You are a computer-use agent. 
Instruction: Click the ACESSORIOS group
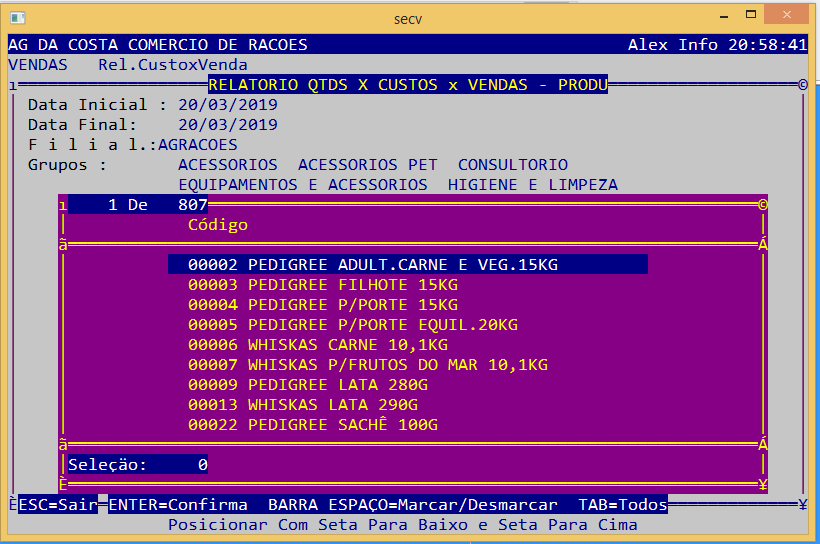228,165
